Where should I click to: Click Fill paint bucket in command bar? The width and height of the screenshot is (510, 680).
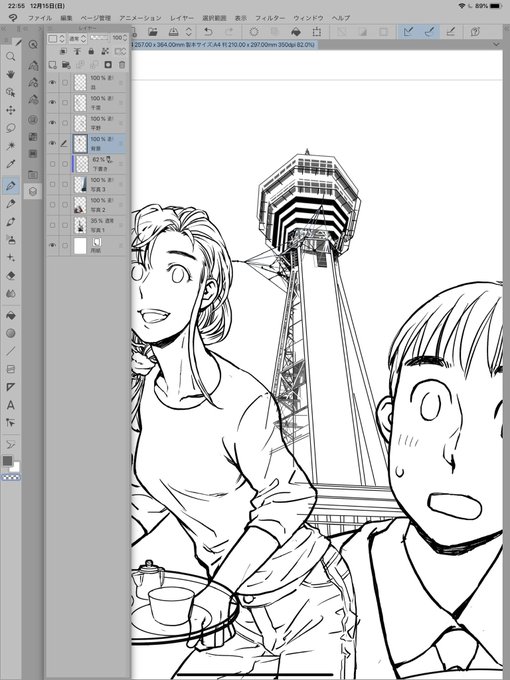pyautogui.click(x=296, y=32)
